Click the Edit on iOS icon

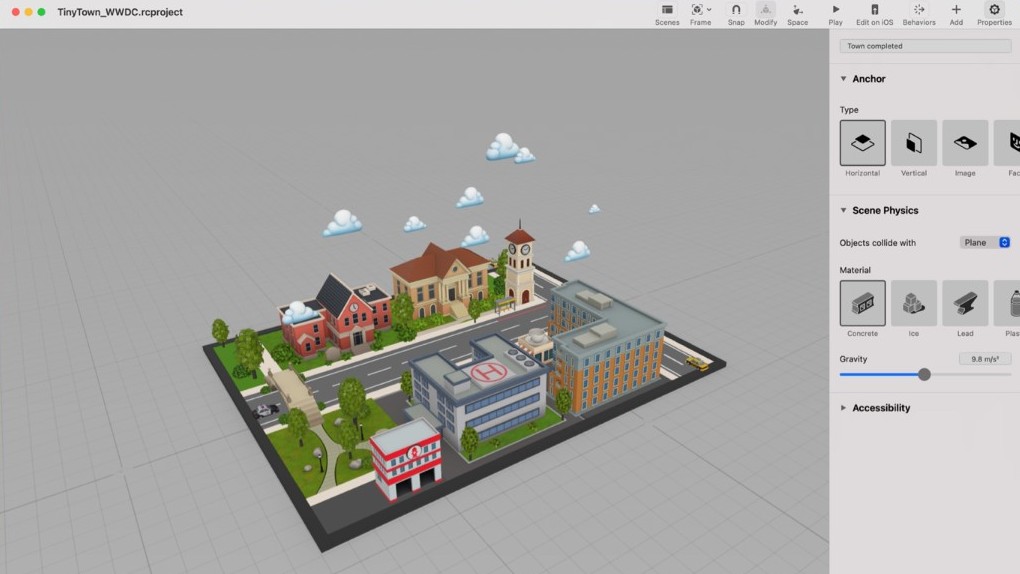pos(874,10)
